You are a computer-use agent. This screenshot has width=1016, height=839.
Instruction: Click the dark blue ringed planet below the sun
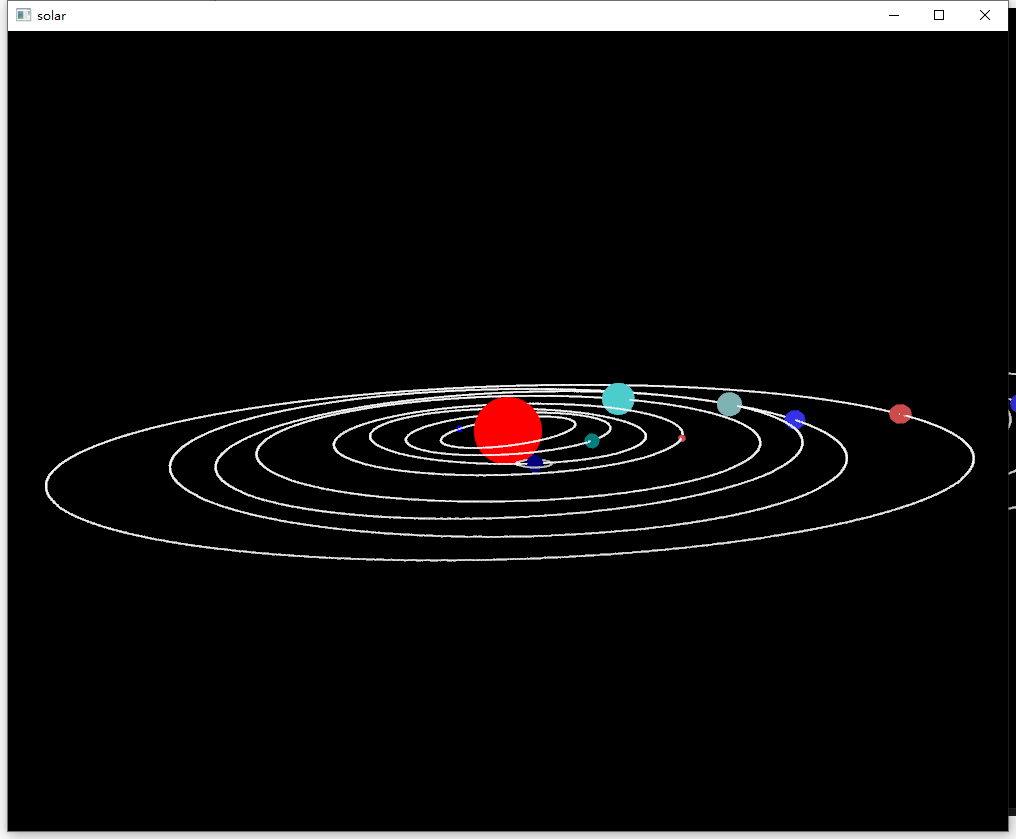click(x=534, y=462)
